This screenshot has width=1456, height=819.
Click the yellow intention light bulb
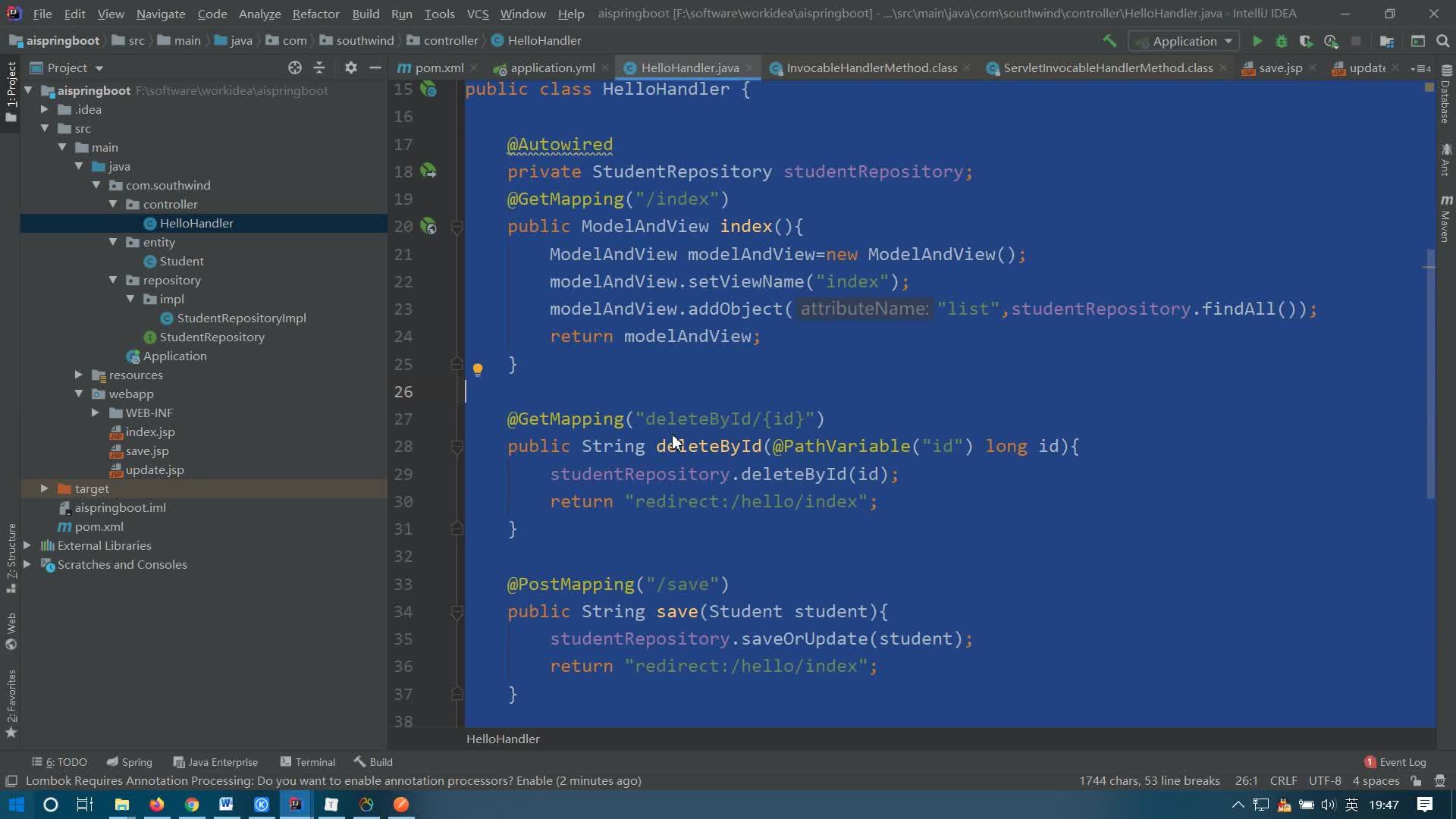[478, 369]
